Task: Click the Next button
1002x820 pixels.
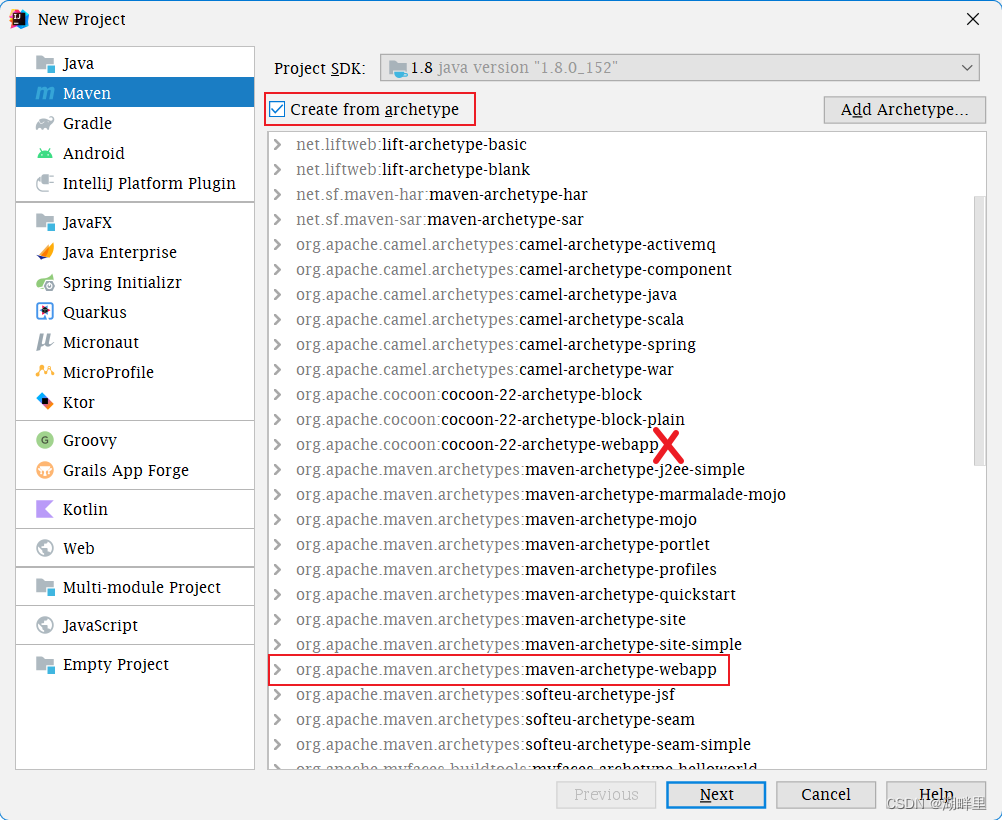Action: tap(716, 794)
